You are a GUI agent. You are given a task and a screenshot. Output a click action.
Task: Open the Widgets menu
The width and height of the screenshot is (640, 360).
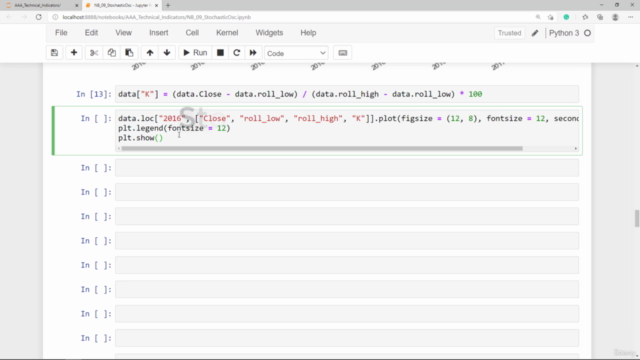point(269,33)
